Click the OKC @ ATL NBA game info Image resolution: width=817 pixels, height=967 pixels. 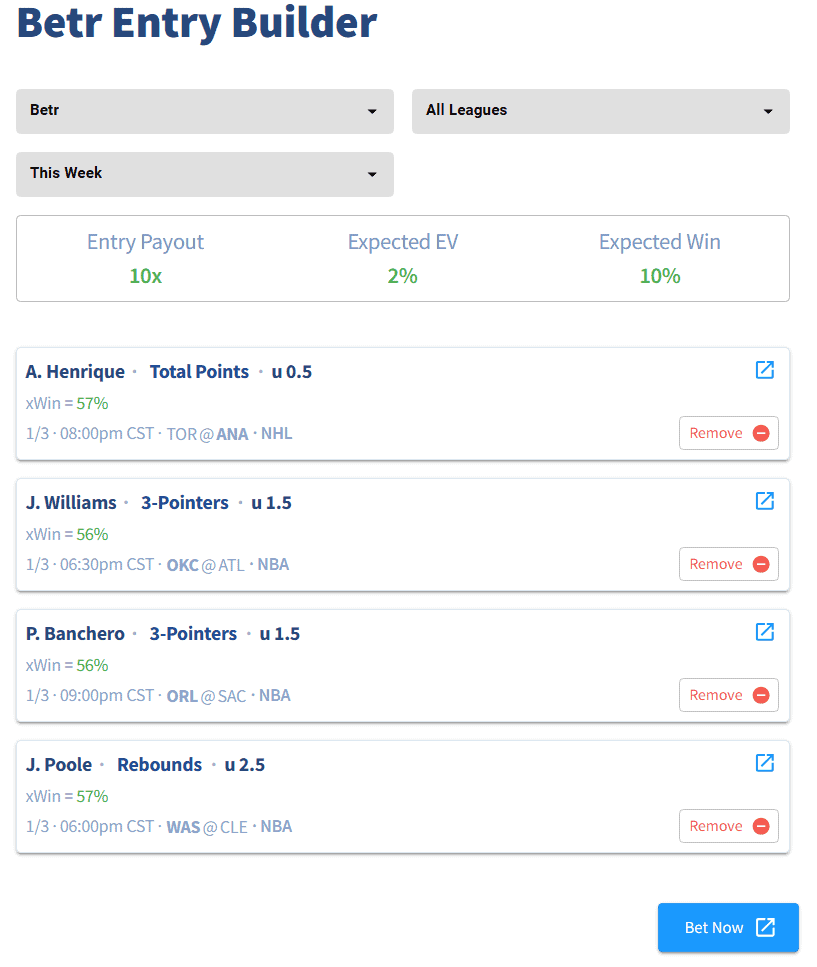pyautogui.click(x=228, y=564)
